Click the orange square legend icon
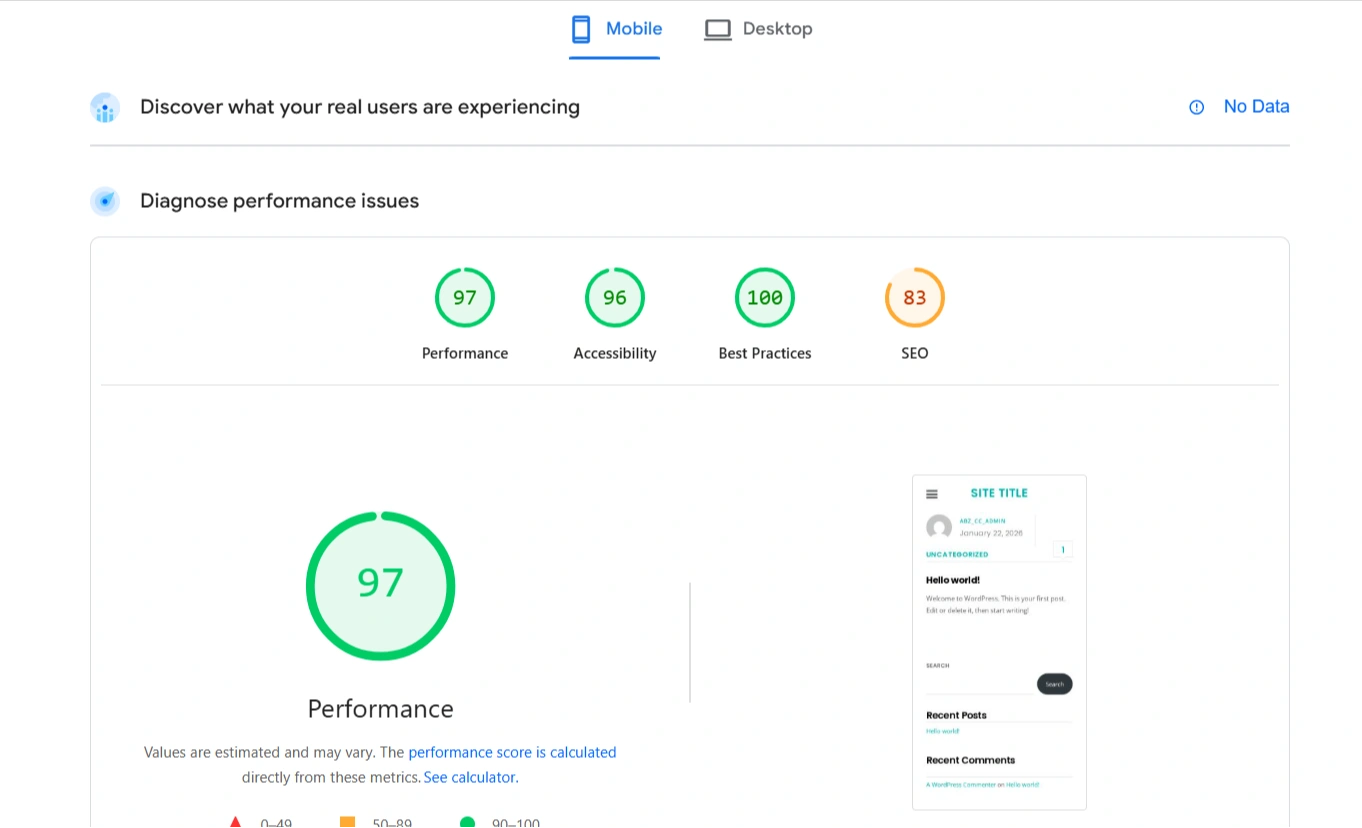This screenshot has height=828, width=1362. coord(347,823)
